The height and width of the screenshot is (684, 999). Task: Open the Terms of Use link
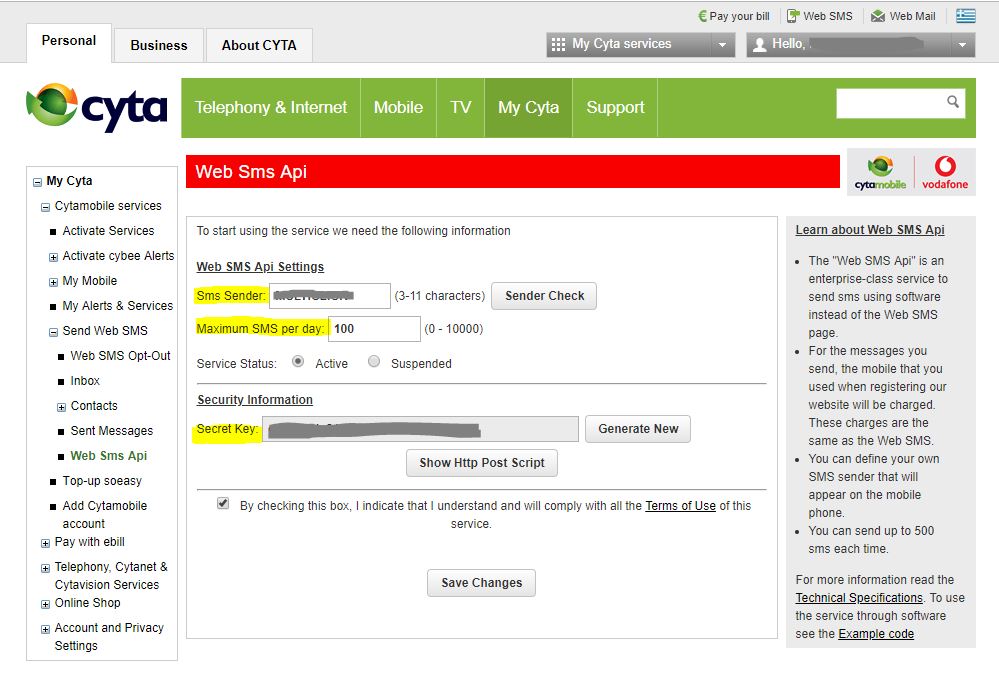click(680, 506)
